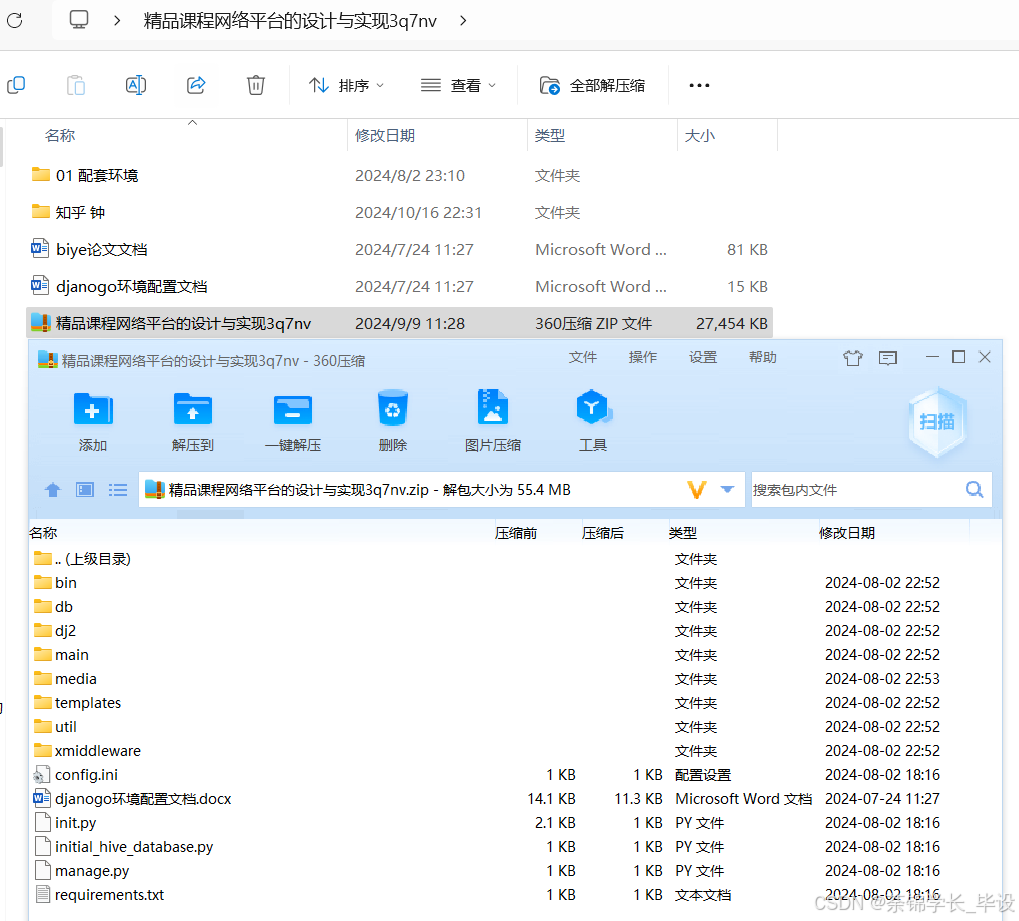Click the up-arrow to go to parent directory

coord(52,489)
